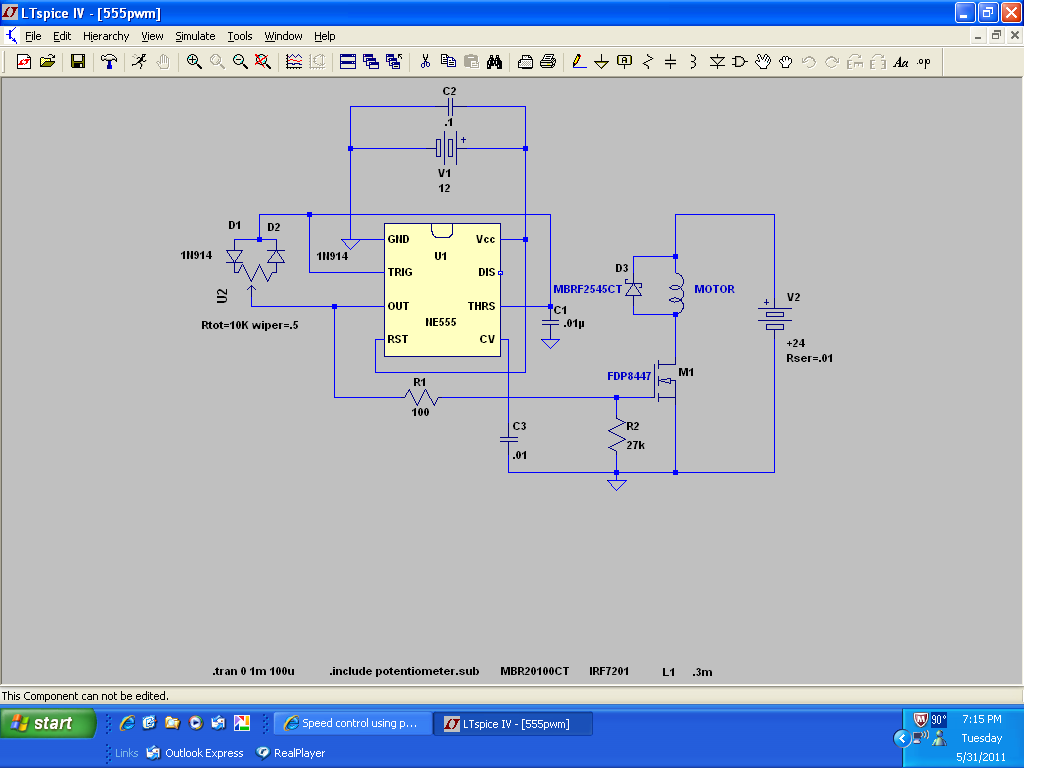Select the Move hand tool
This screenshot has height=770, width=1042.
[x=763, y=62]
